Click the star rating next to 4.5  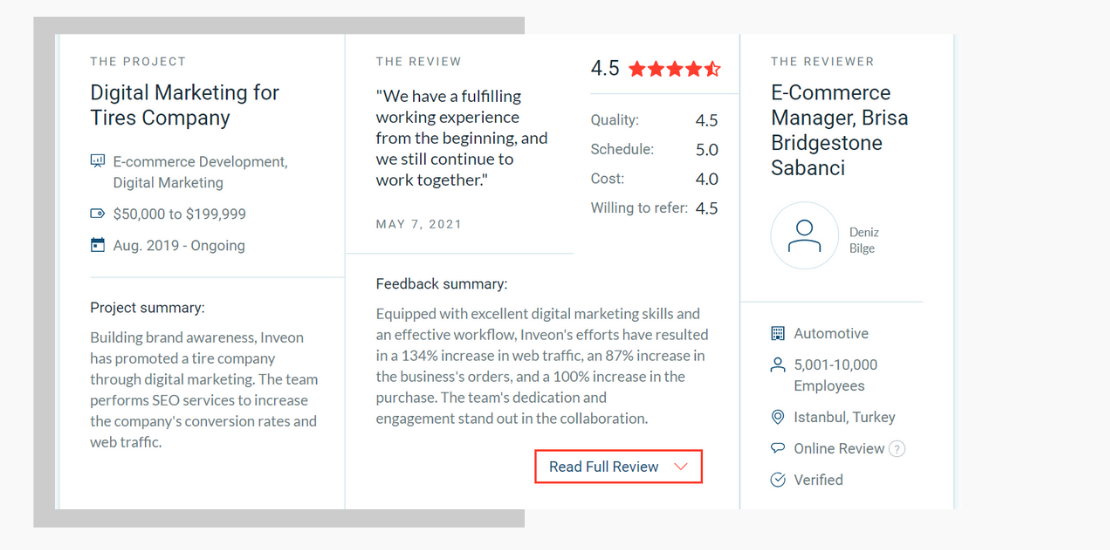tap(675, 69)
